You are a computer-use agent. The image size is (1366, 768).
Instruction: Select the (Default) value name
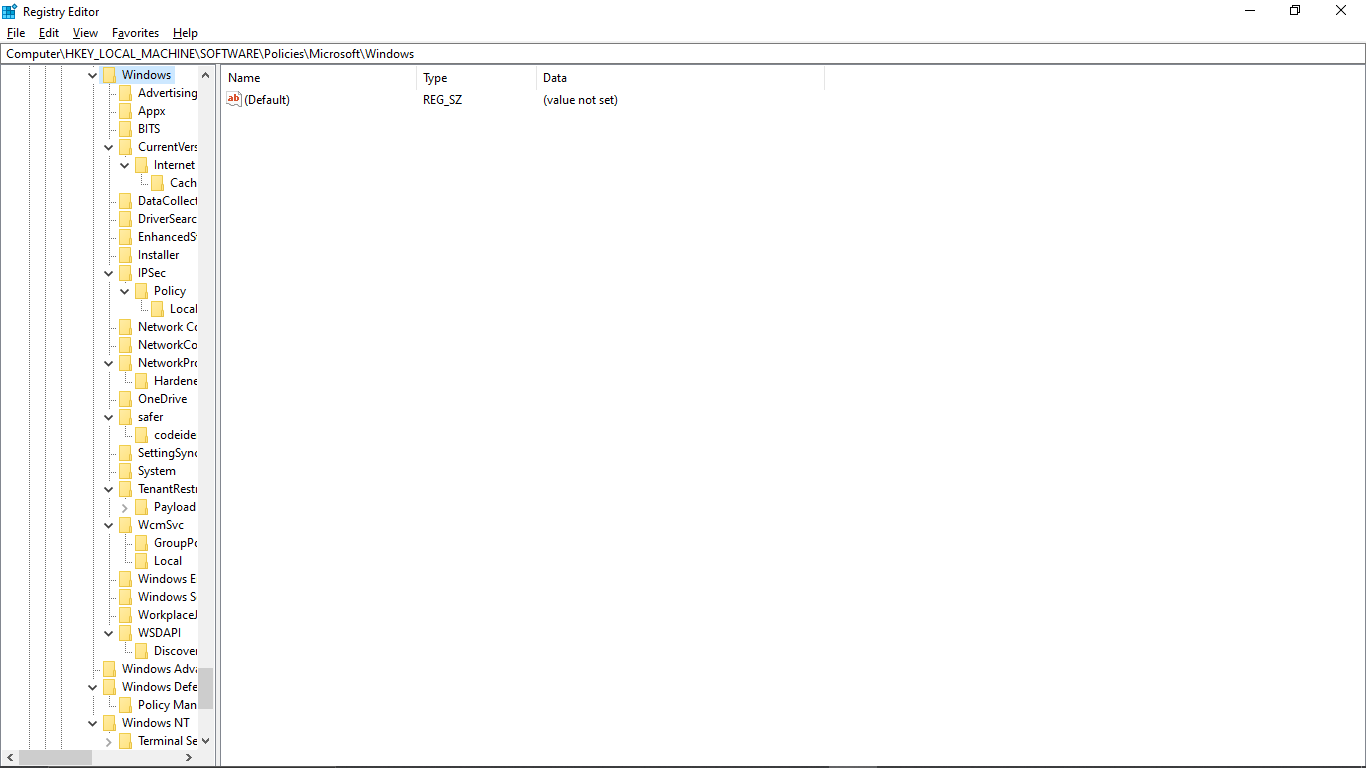(x=267, y=100)
